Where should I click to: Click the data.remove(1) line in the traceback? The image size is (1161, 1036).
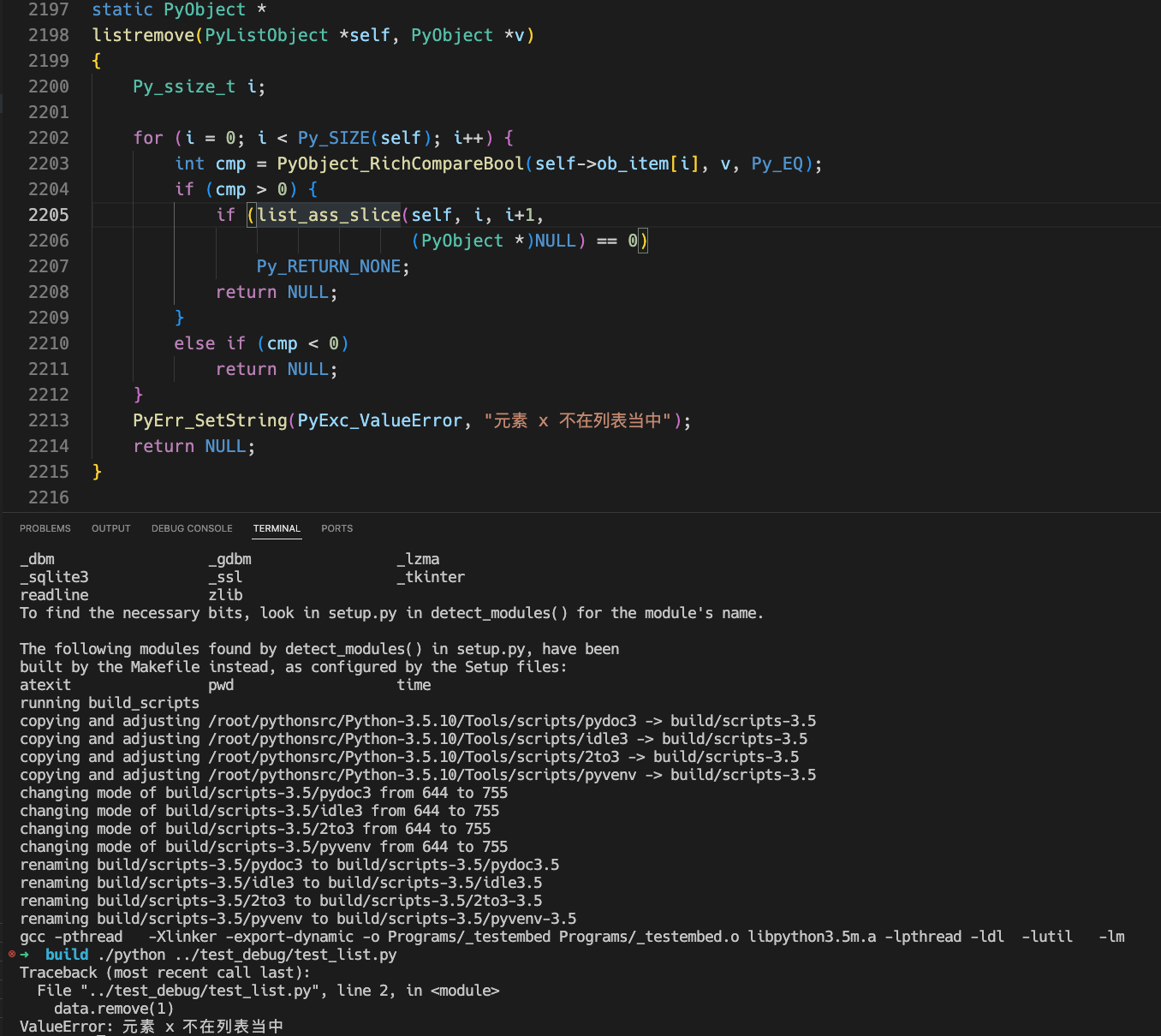click(113, 1008)
